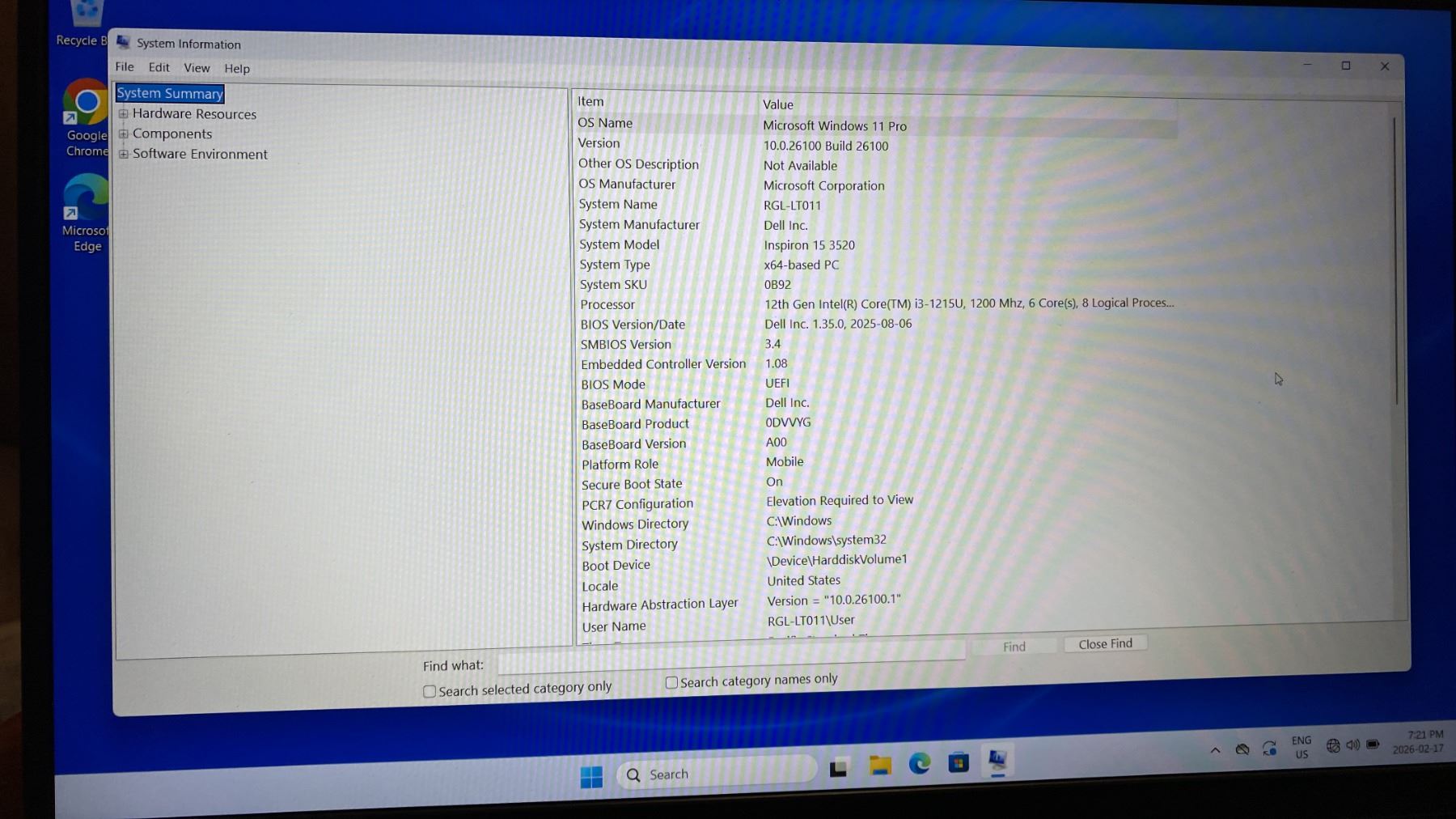This screenshot has height=819, width=1456.
Task: Open the Edit menu
Action: (159, 67)
